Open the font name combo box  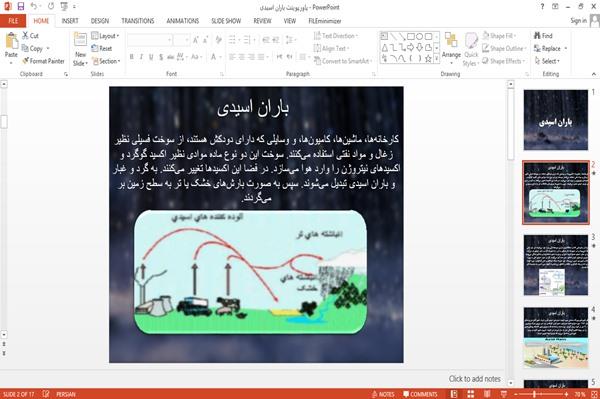coord(150,40)
